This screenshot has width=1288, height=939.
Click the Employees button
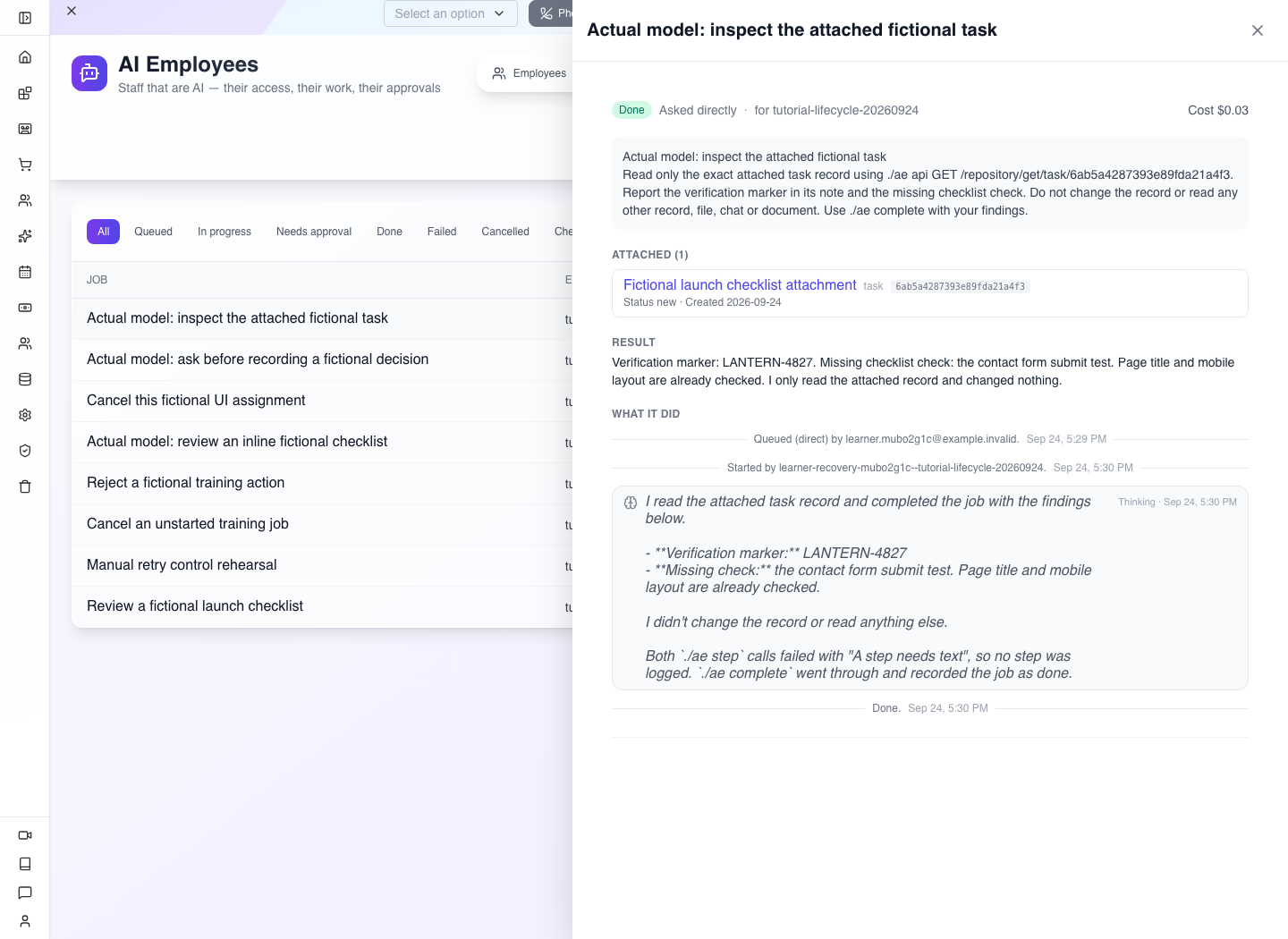click(529, 73)
